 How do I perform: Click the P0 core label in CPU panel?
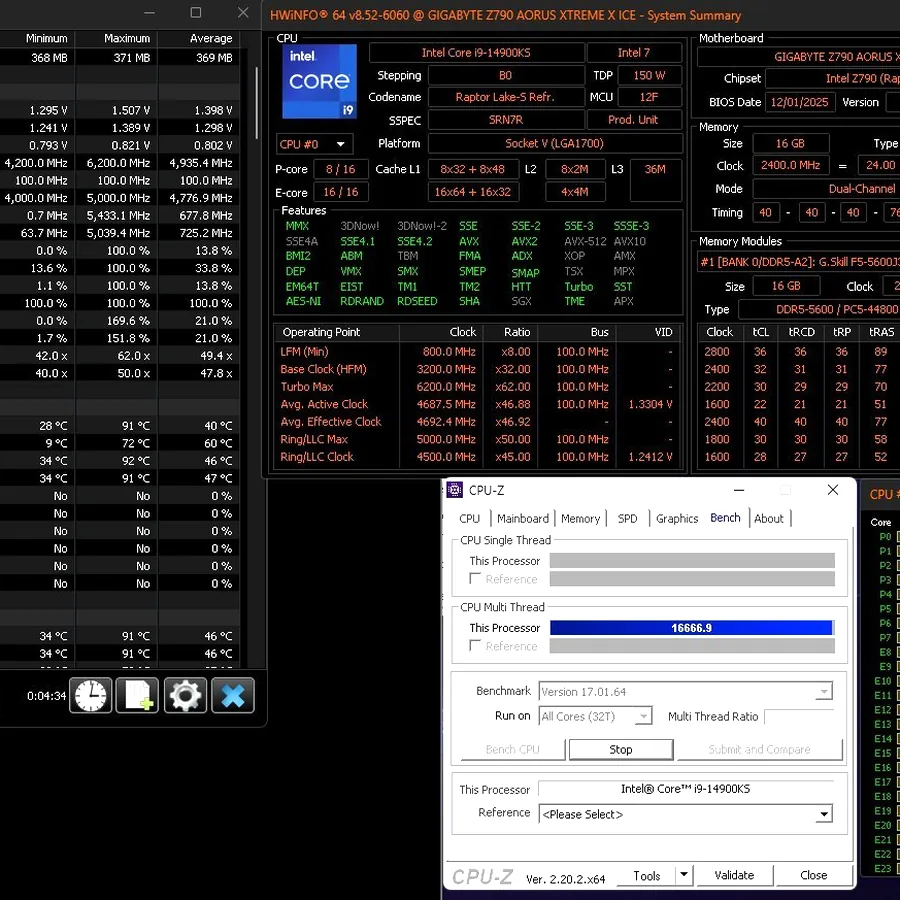(885, 537)
